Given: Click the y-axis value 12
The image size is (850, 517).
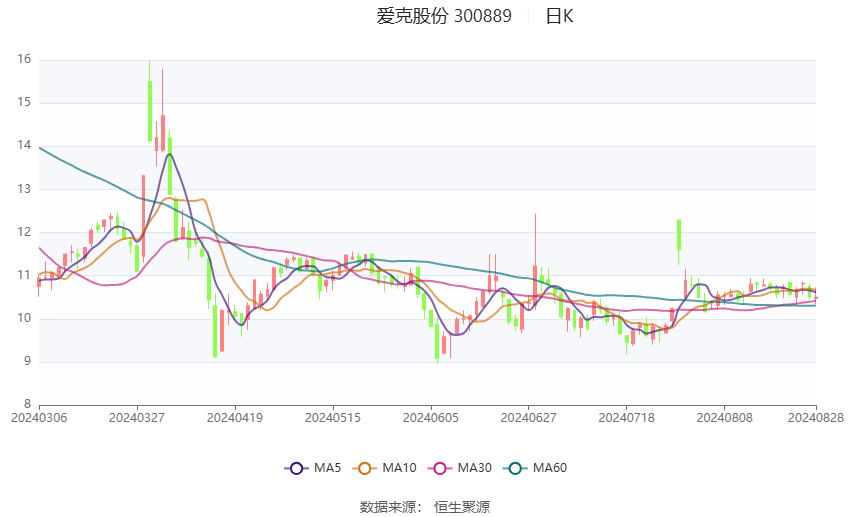Looking at the screenshot, I should (24, 231).
